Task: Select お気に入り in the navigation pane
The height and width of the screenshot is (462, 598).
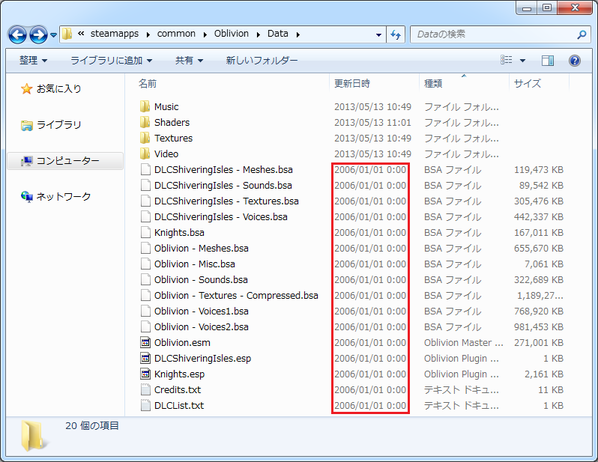Action: 59,89
